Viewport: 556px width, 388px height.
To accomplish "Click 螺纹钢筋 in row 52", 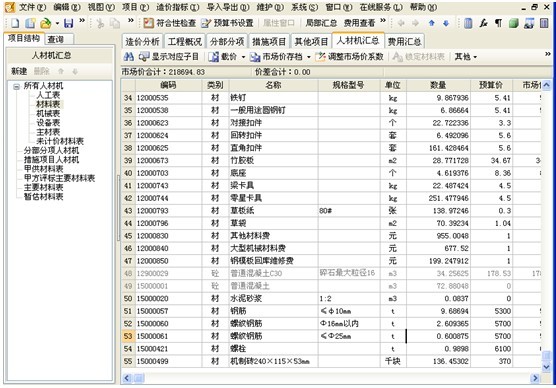I will [x=273, y=324].
